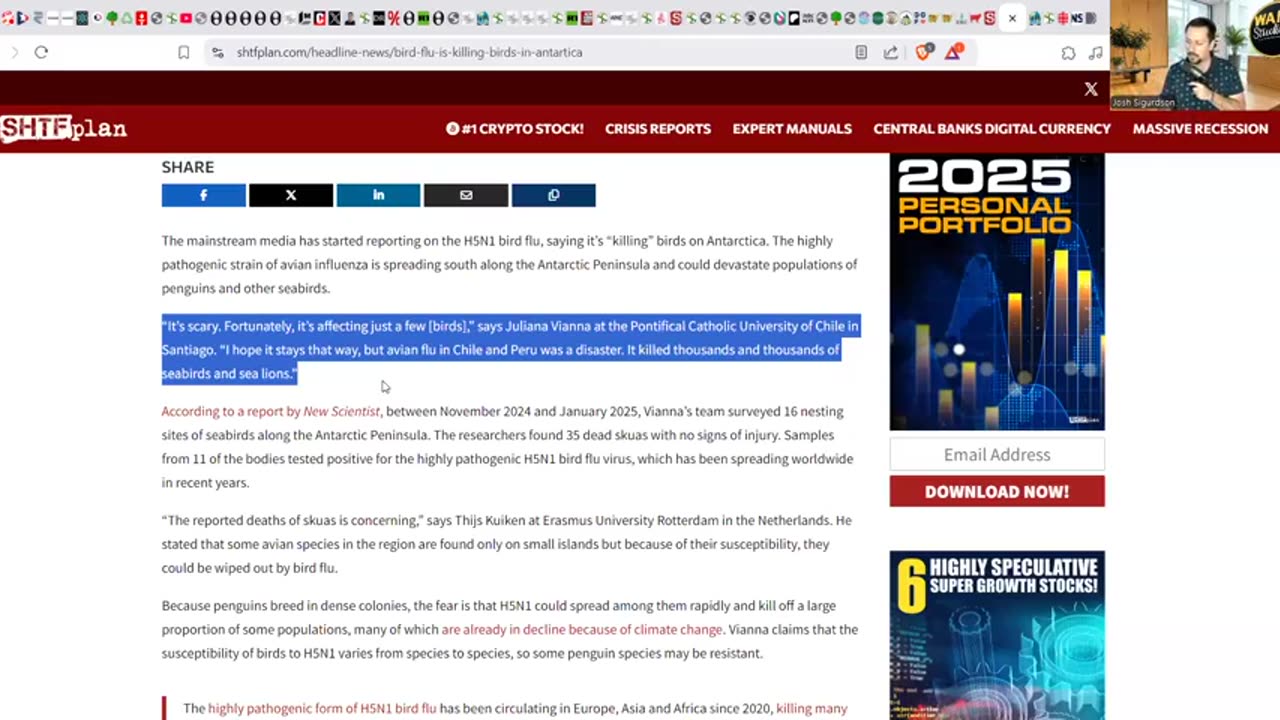
Task: Open the site settings icon beside URL
Action: point(217,52)
